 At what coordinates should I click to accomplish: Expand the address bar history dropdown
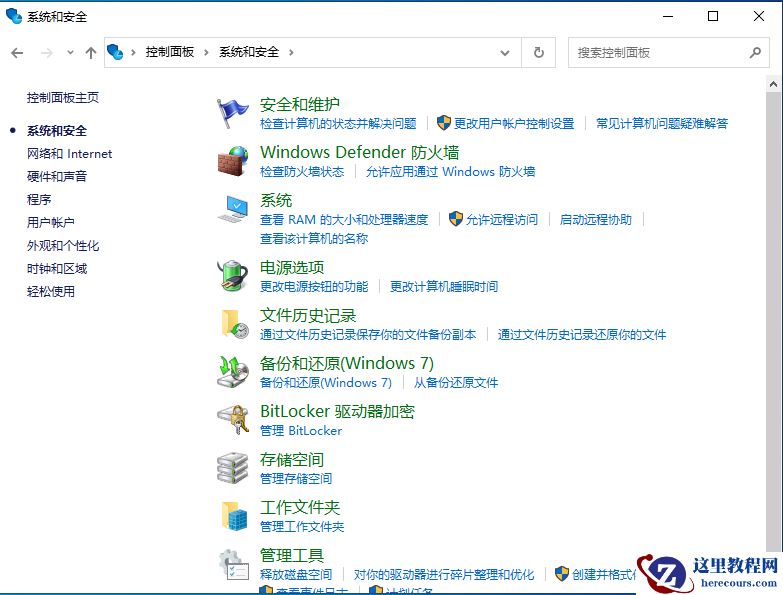point(505,52)
